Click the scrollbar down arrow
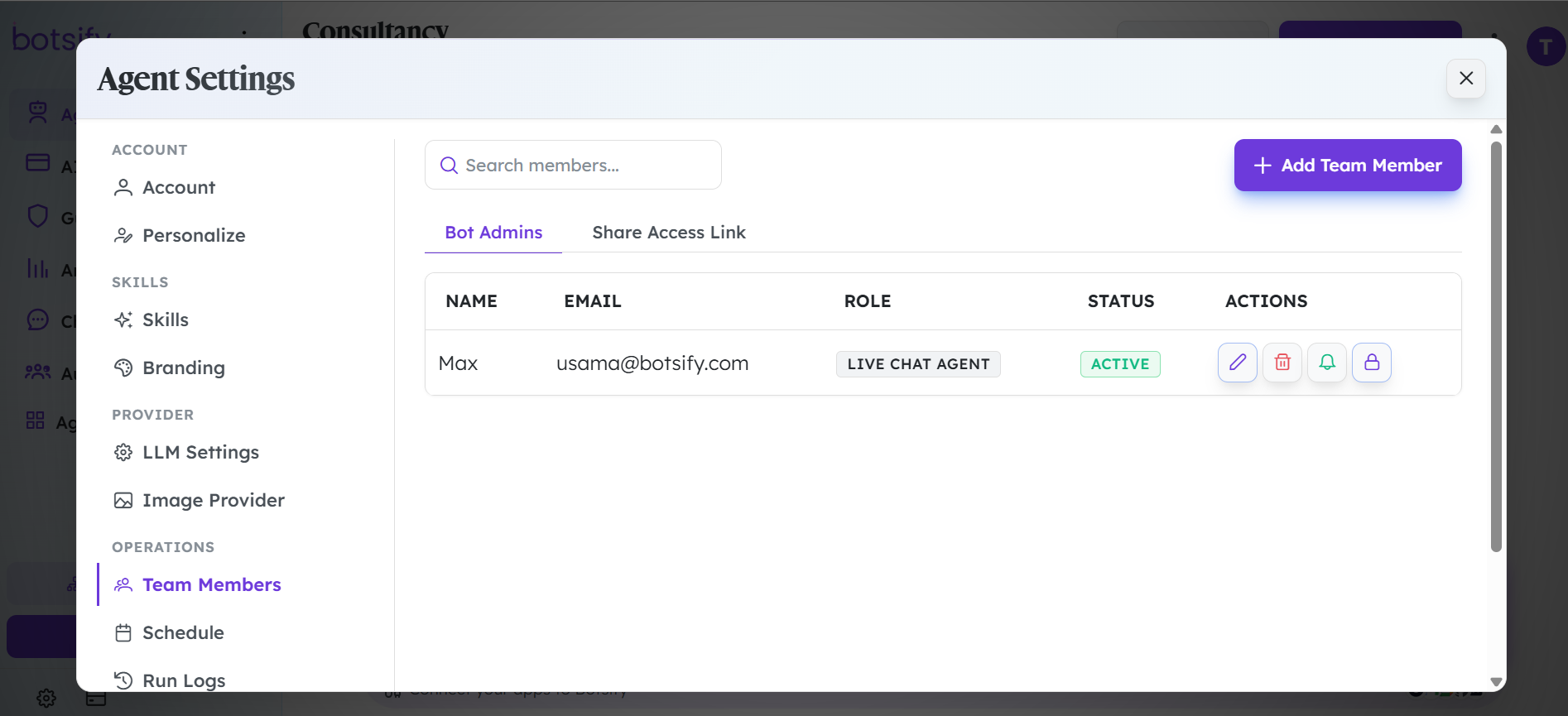 click(1496, 682)
